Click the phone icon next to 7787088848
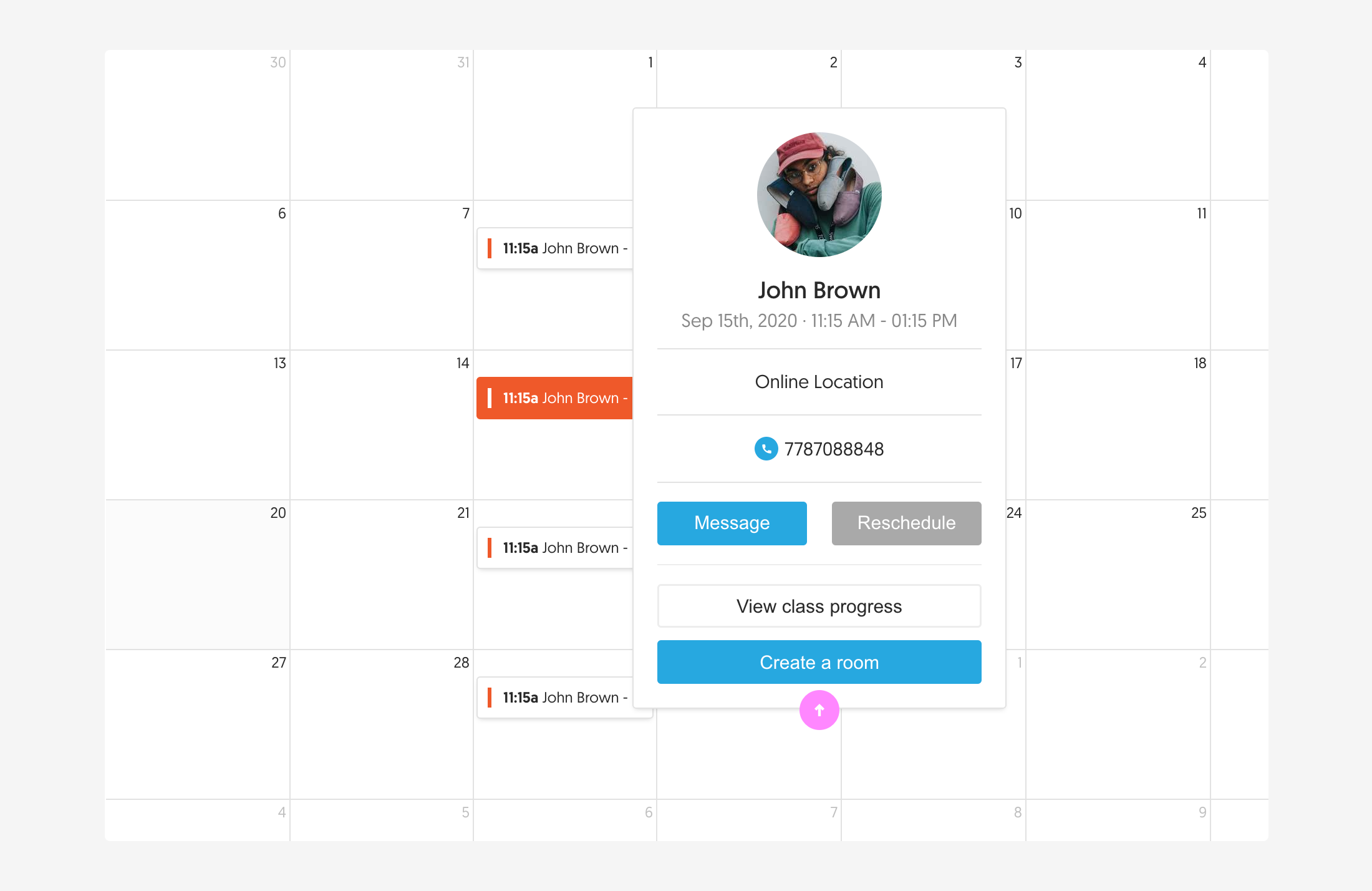 tap(766, 448)
